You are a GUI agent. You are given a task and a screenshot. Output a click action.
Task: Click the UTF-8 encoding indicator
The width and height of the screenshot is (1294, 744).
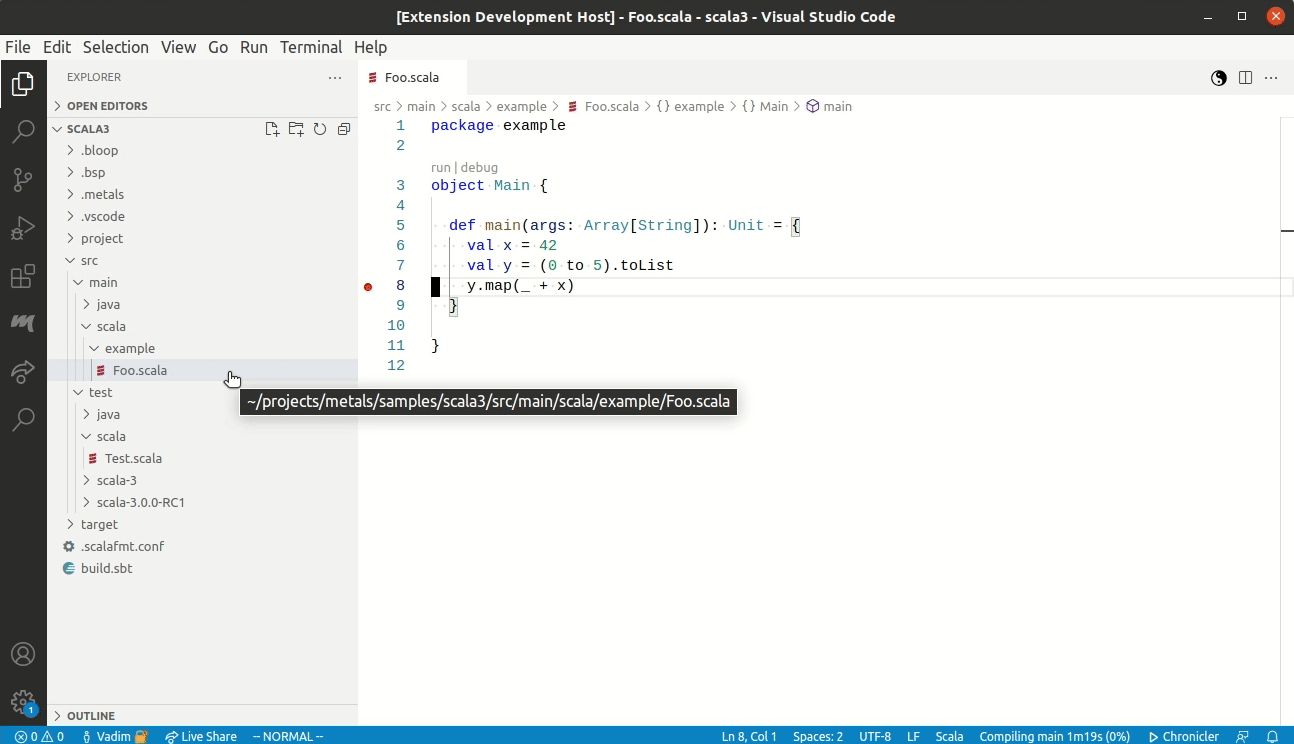(875, 736)
